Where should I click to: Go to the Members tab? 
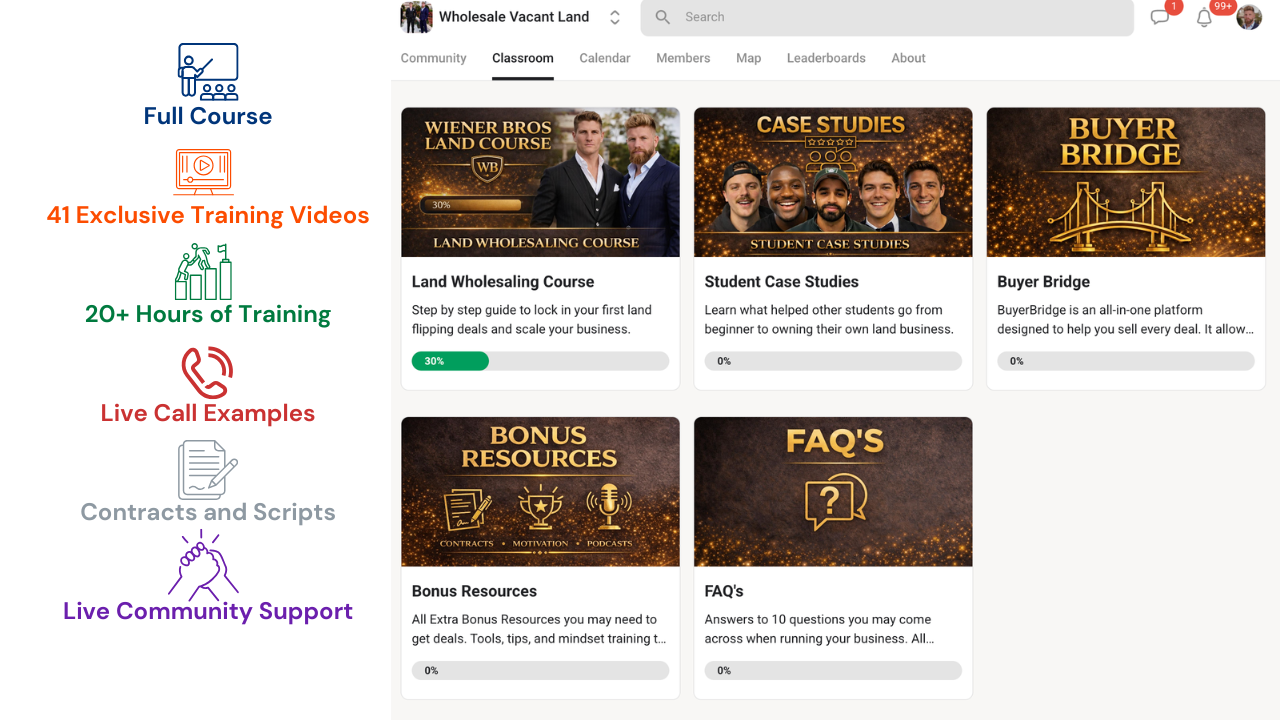(683, 58)
